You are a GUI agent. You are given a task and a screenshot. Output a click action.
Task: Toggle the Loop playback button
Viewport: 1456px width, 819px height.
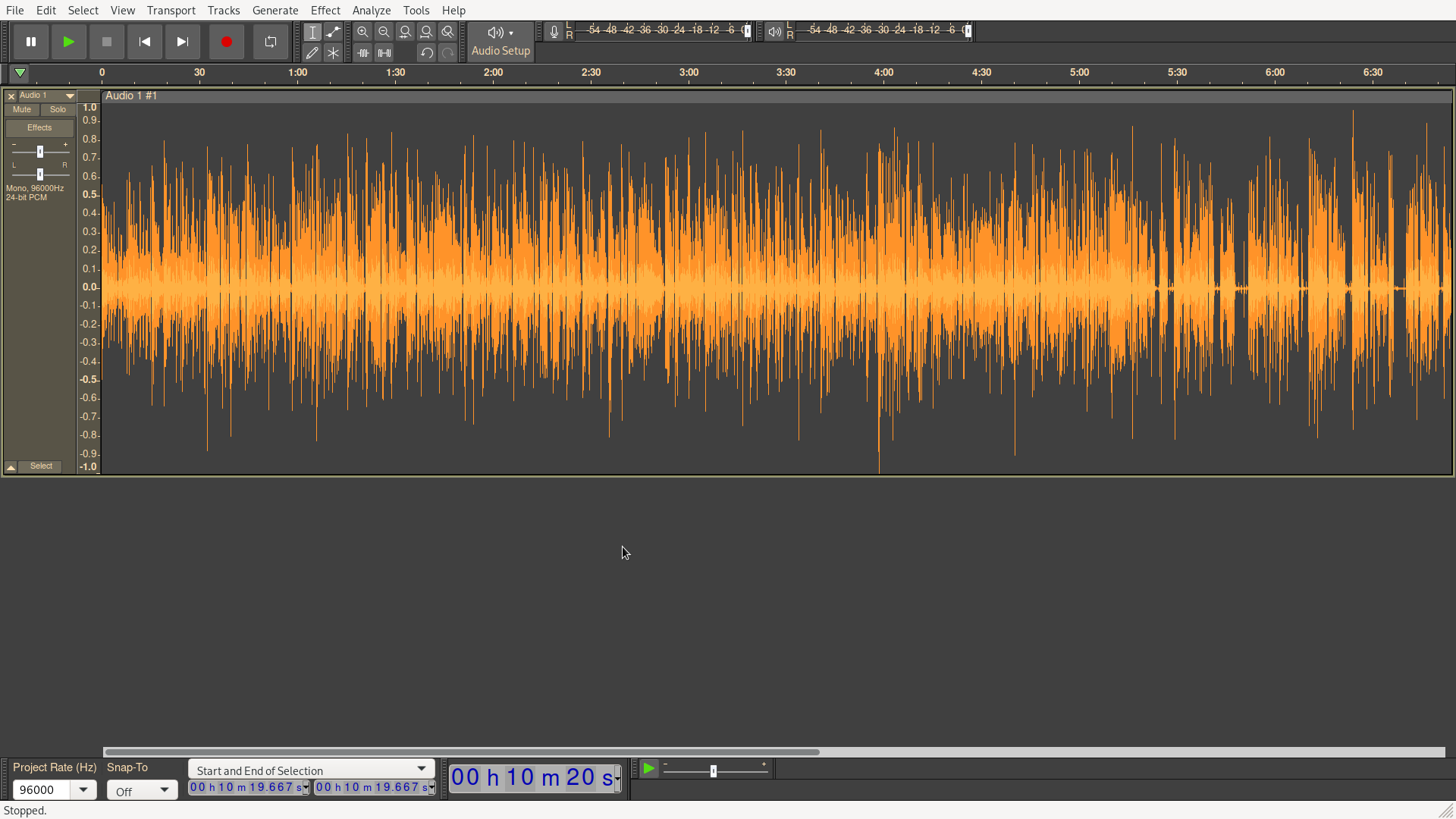tap(270, 42)
